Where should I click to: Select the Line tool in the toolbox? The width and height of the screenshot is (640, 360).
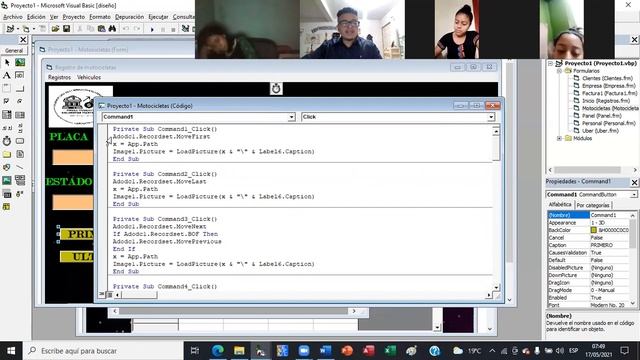[20, 167]
